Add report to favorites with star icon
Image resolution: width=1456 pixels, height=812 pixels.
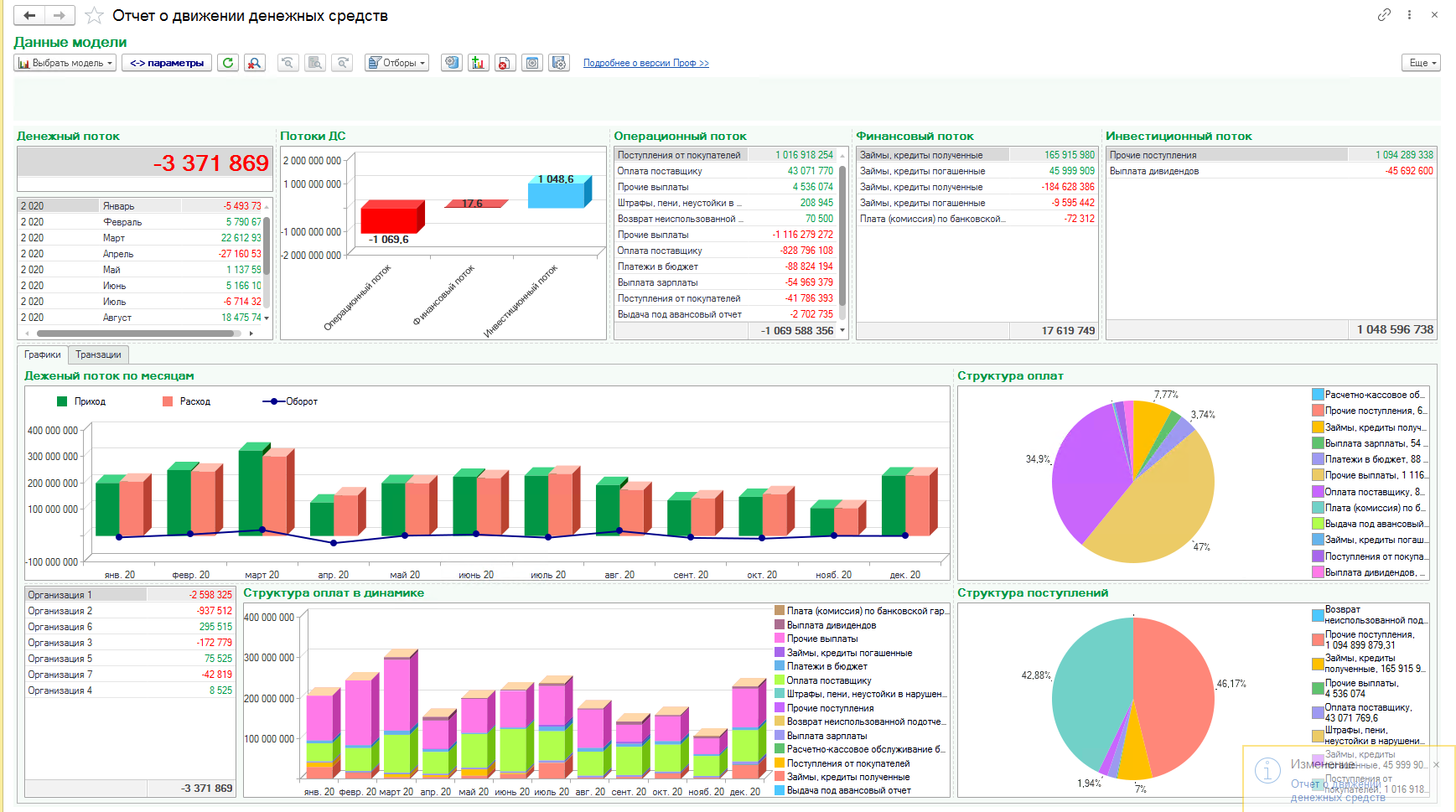(x=95, y=16)
